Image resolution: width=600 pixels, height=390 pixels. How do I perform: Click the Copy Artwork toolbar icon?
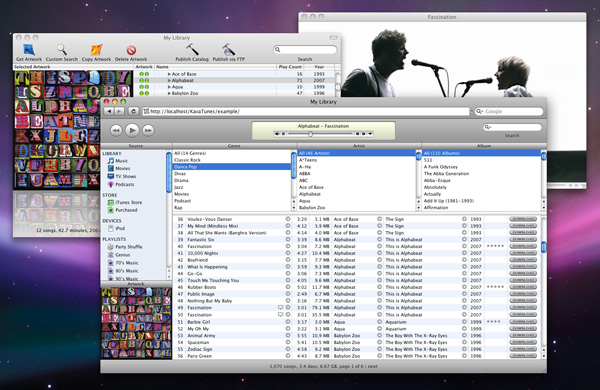click(96, 50)
